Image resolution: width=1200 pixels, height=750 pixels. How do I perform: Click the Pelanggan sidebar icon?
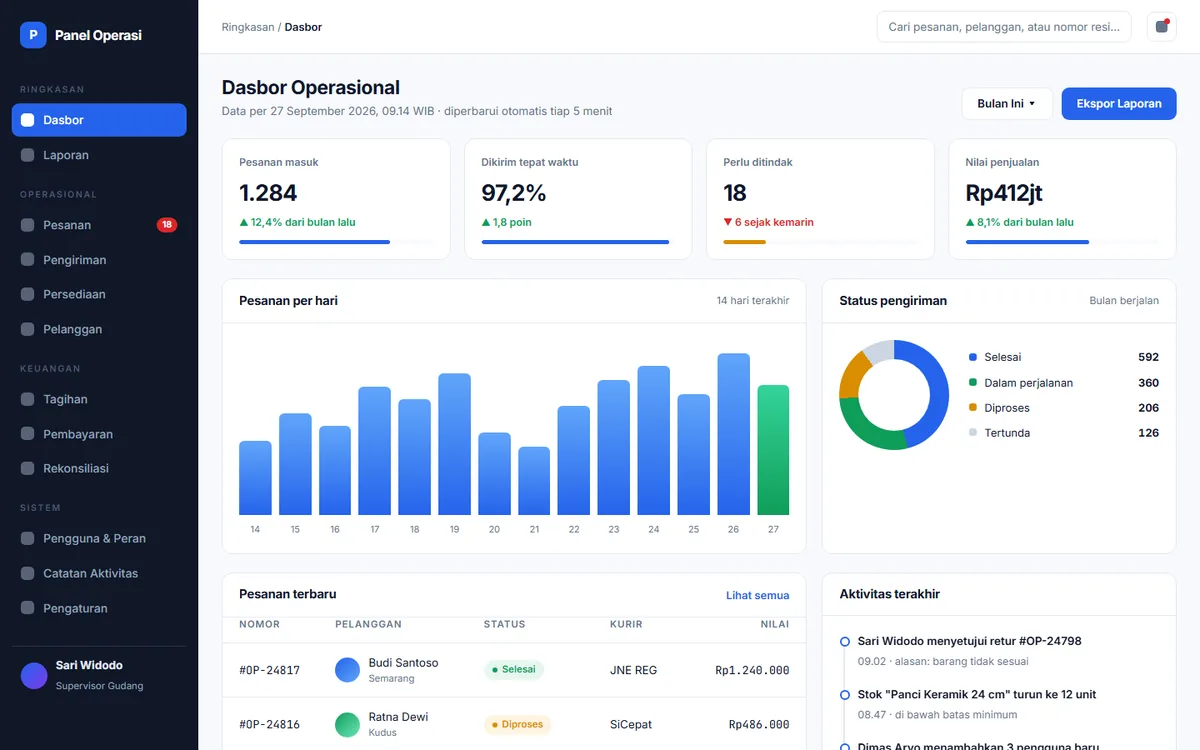(x=27, y=329)
